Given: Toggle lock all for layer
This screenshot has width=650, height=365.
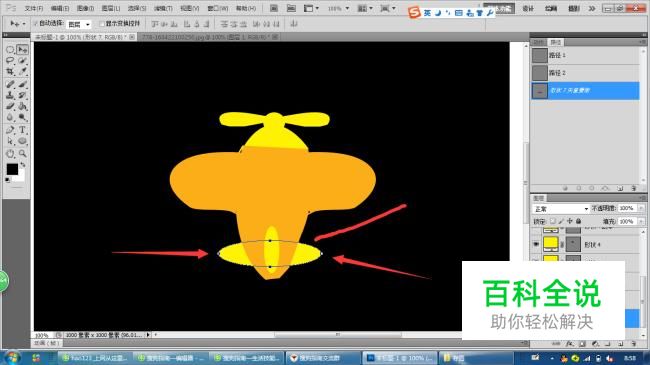Looking at the screenshot, I should pyautogui.click(x=578, y=221).
